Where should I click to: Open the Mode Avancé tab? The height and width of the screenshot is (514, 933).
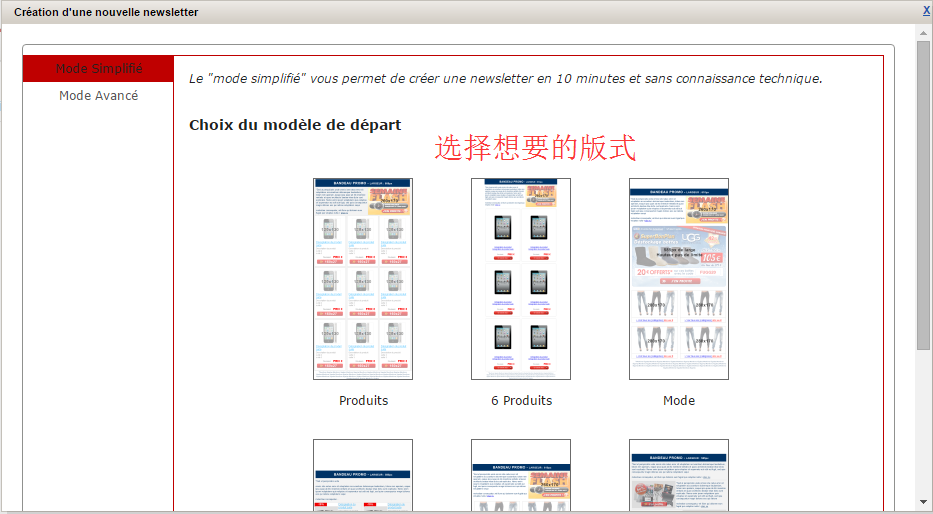(x=99, y=96)
